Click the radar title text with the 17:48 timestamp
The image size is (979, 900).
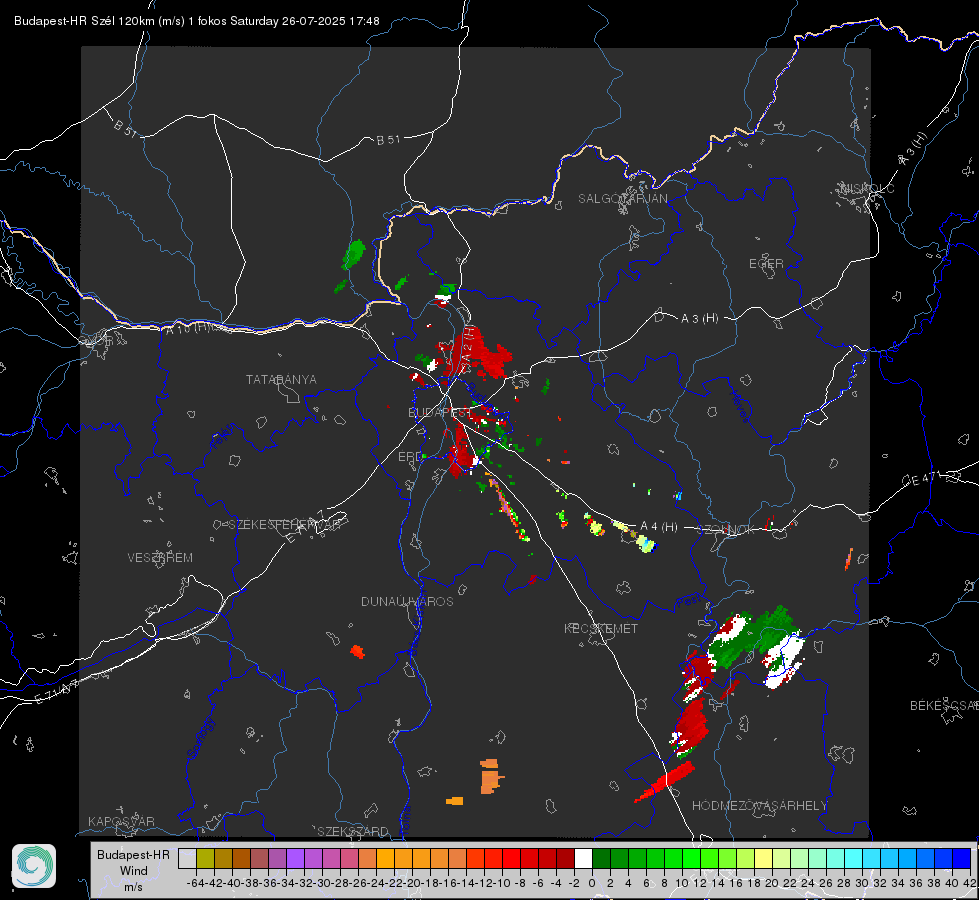(197, 21)
